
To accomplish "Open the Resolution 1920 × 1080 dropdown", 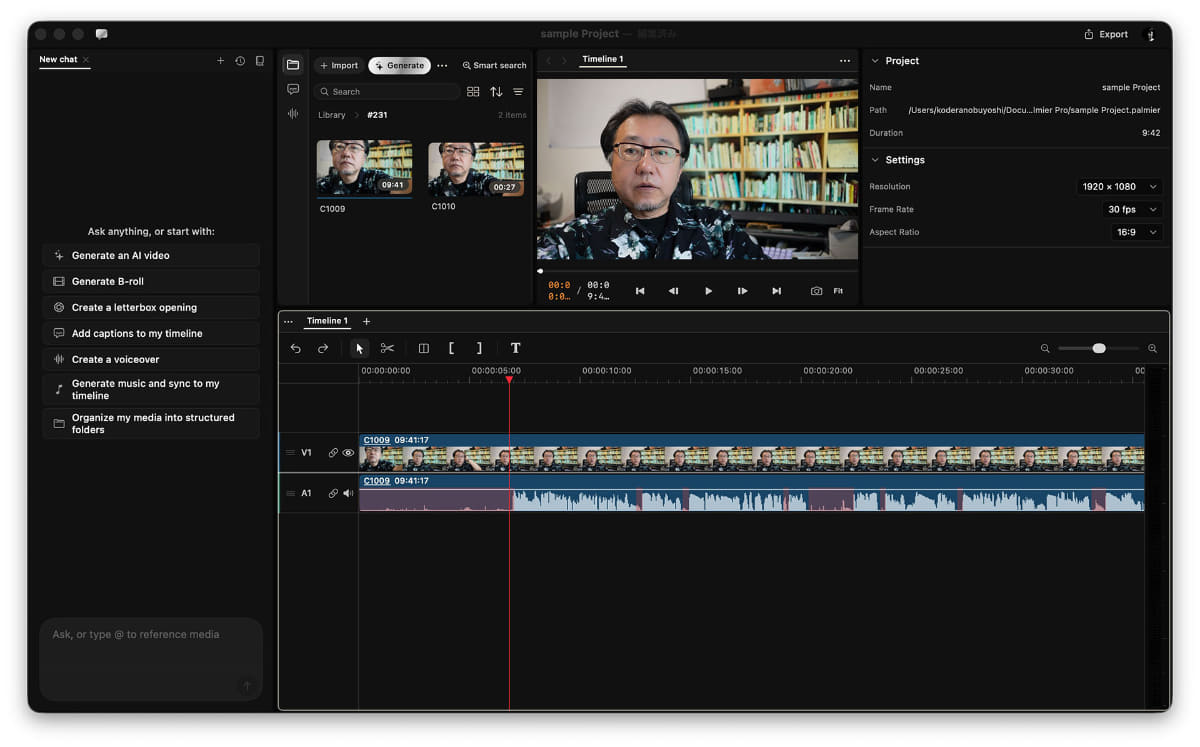I will [1119, 187].
